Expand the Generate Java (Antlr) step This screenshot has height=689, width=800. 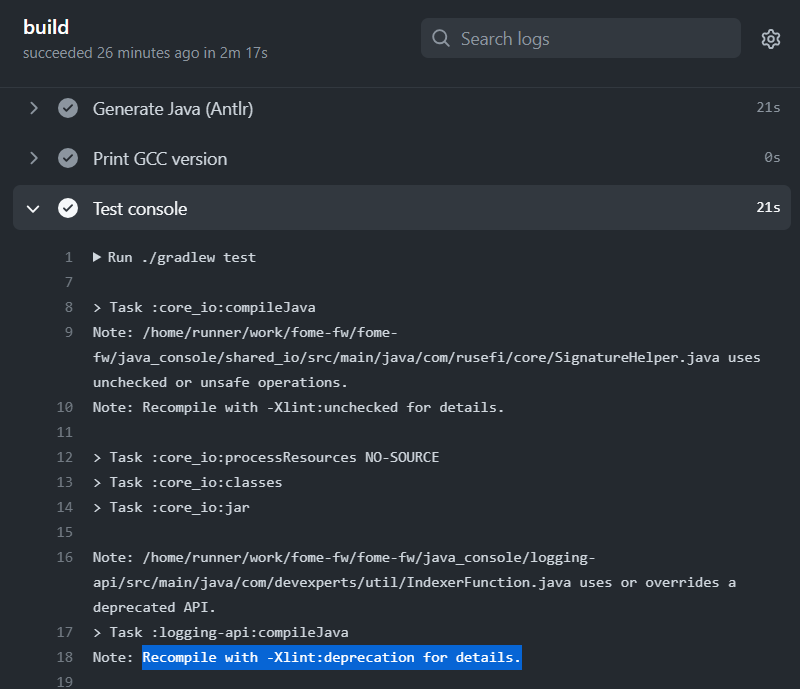(33, 108)
